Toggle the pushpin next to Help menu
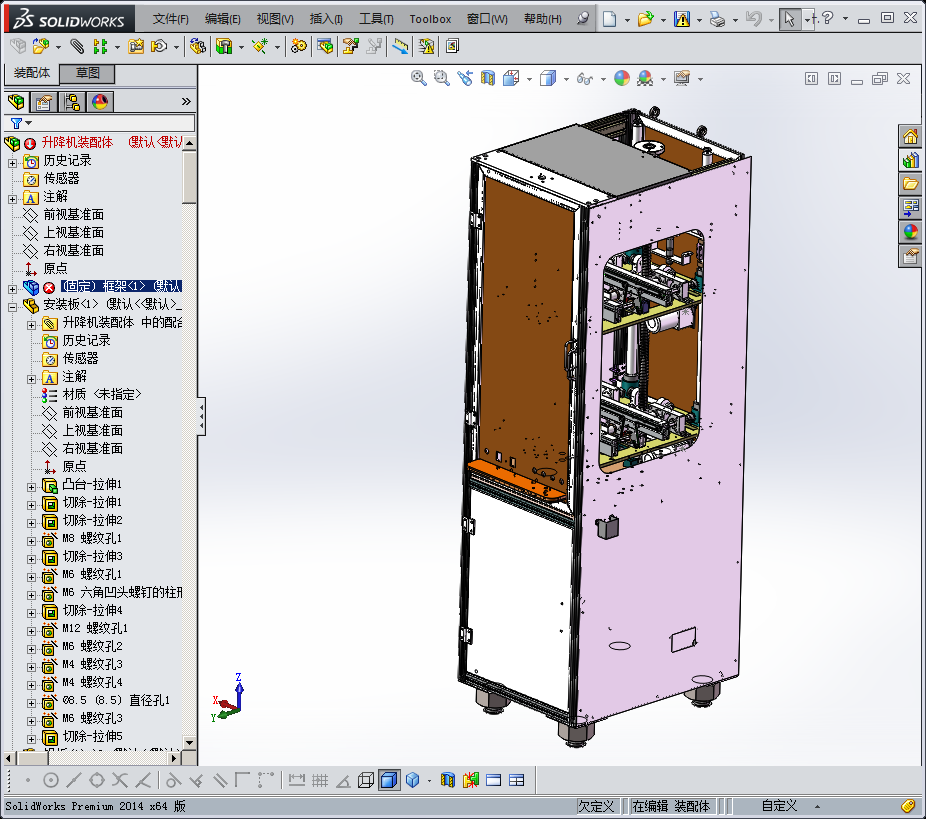This screenshot has width=926, height=819. pos(583,18)
